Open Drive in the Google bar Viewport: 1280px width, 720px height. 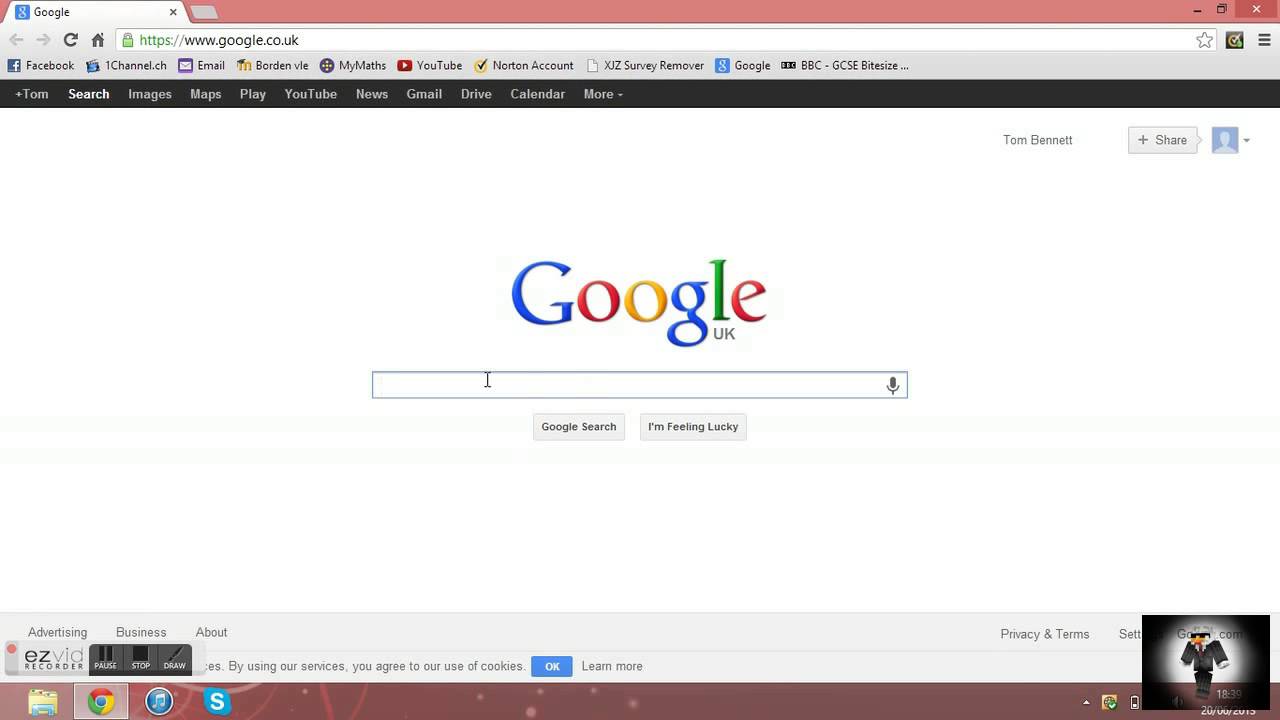tap(476, 94)
